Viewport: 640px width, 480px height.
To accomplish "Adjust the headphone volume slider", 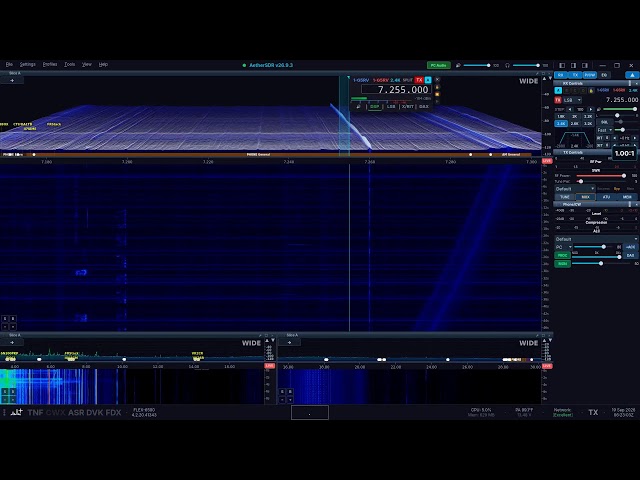I will coord(527,65).
